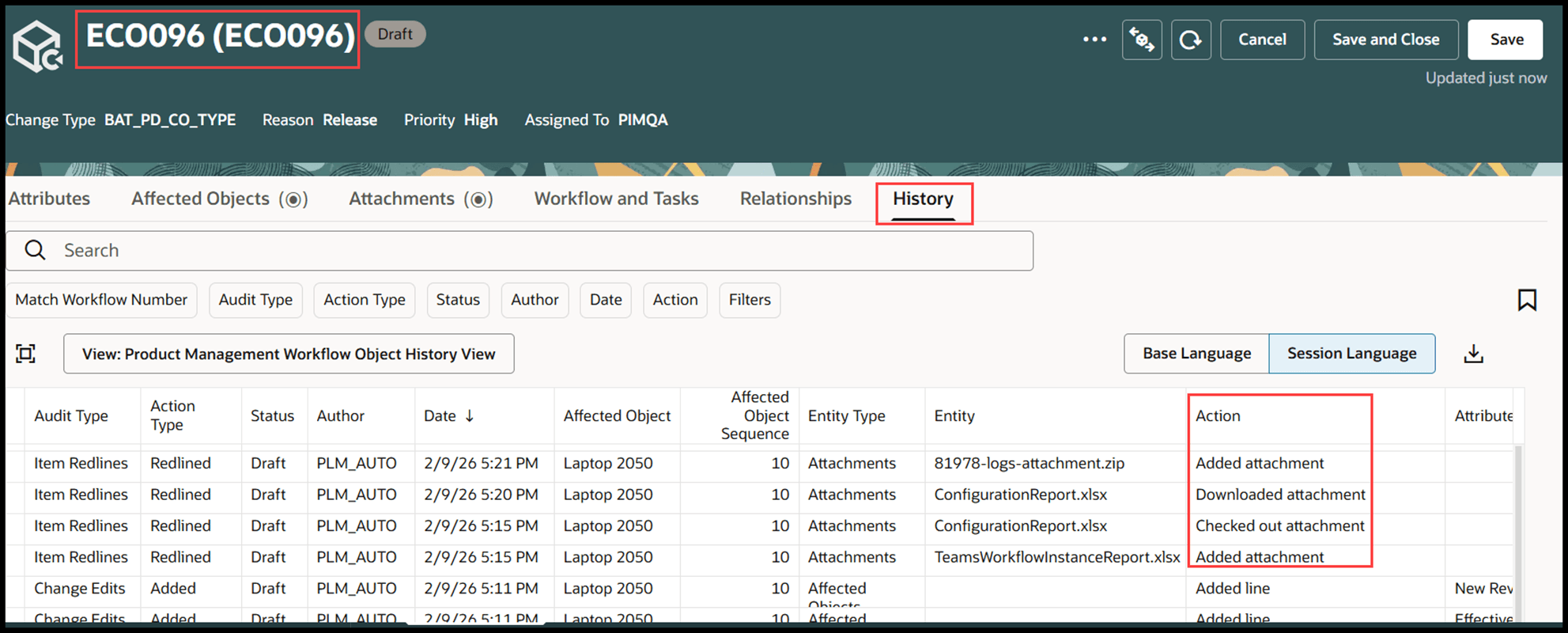Click the Affected Object column header
Viewport: 1568px width, 633px height.
(617, 415)
